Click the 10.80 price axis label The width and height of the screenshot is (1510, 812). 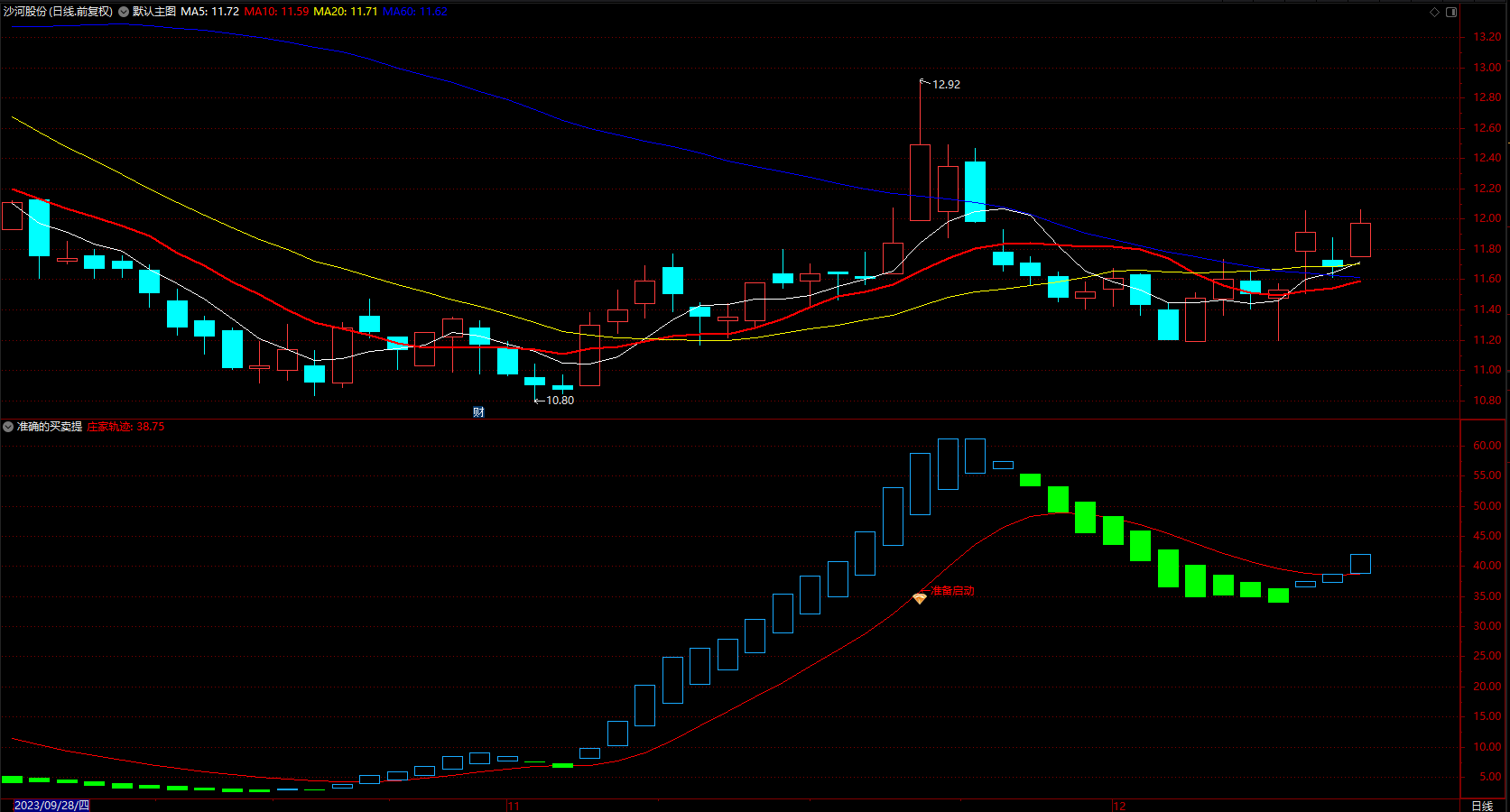[x=1487, y=401]
